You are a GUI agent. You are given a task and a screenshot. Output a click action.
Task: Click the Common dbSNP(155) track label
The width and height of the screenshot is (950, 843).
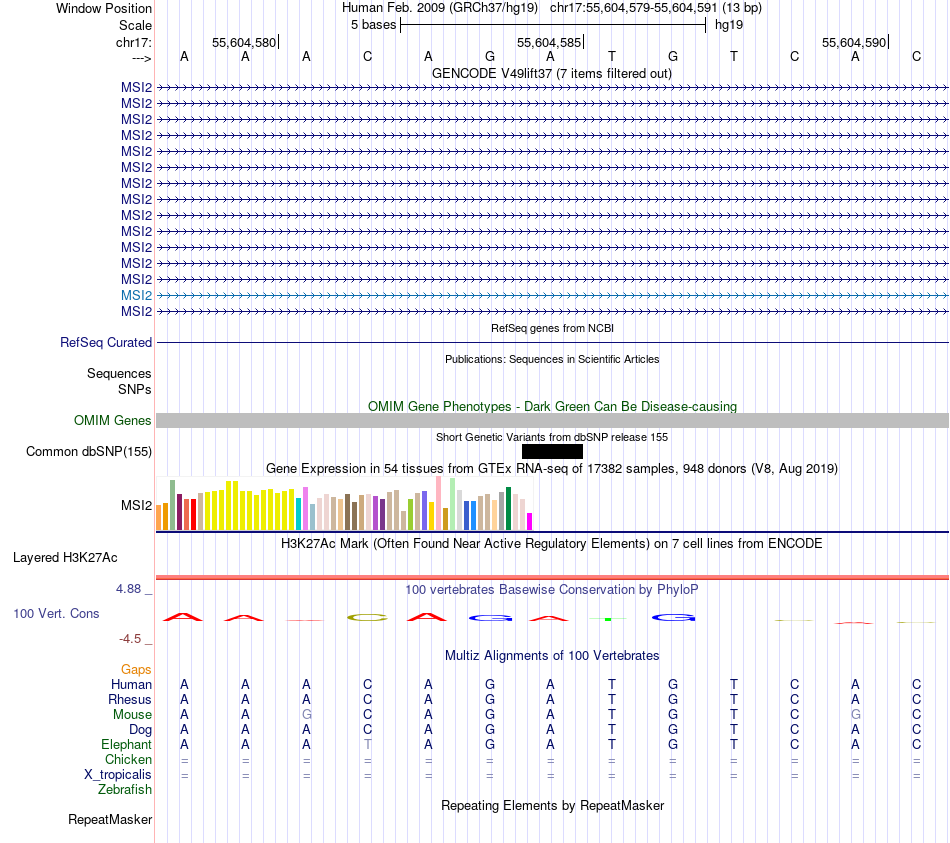tap(89, 451)
